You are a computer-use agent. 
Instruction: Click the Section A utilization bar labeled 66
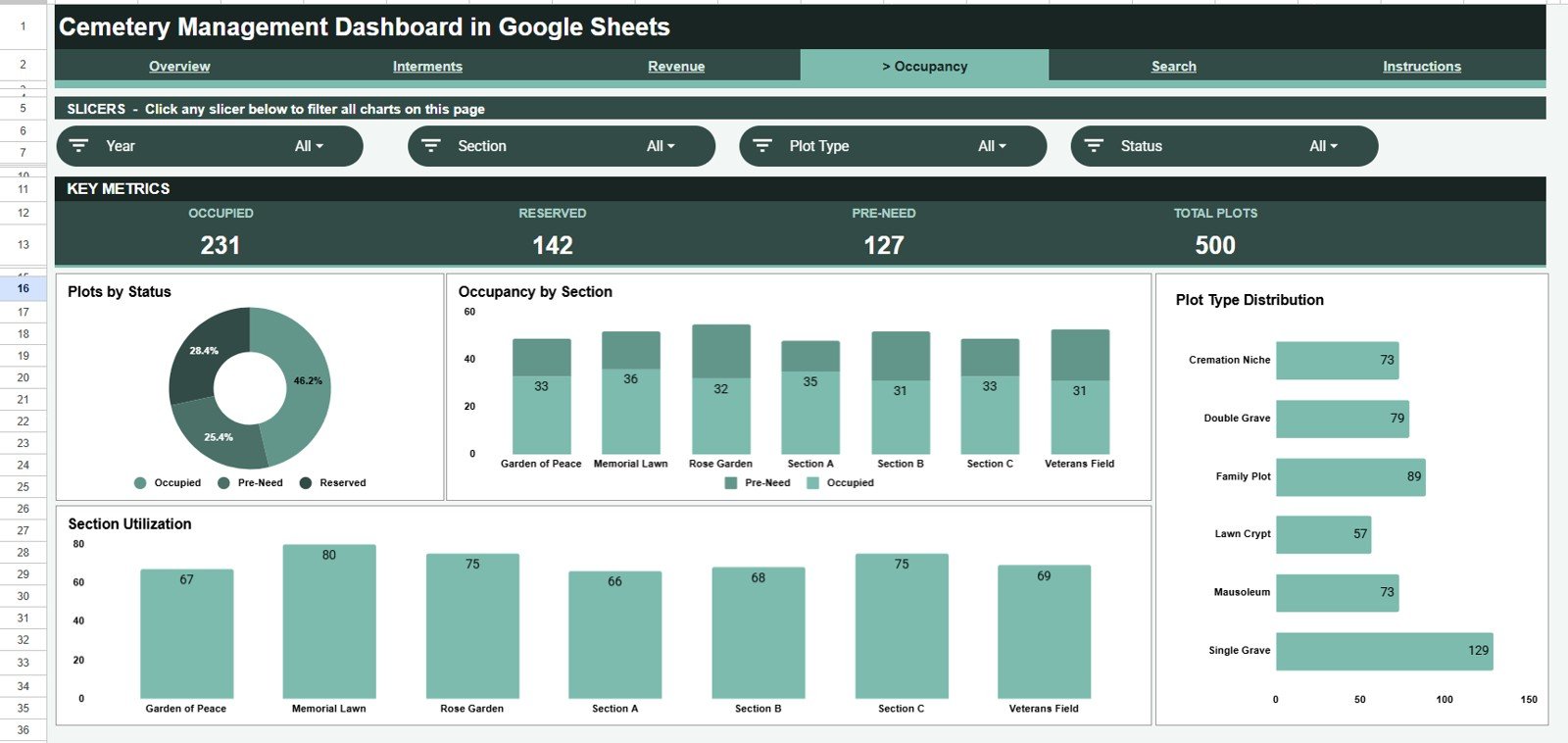614,635
